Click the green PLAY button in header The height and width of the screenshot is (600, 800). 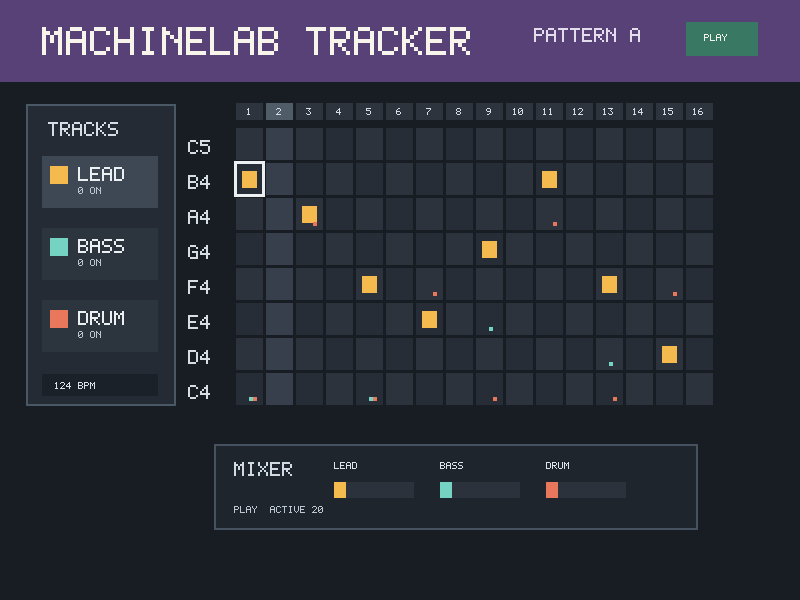click(721, 39)
